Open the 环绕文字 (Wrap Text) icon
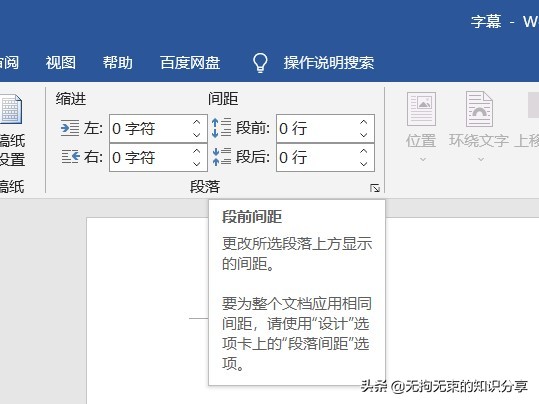 479,109
